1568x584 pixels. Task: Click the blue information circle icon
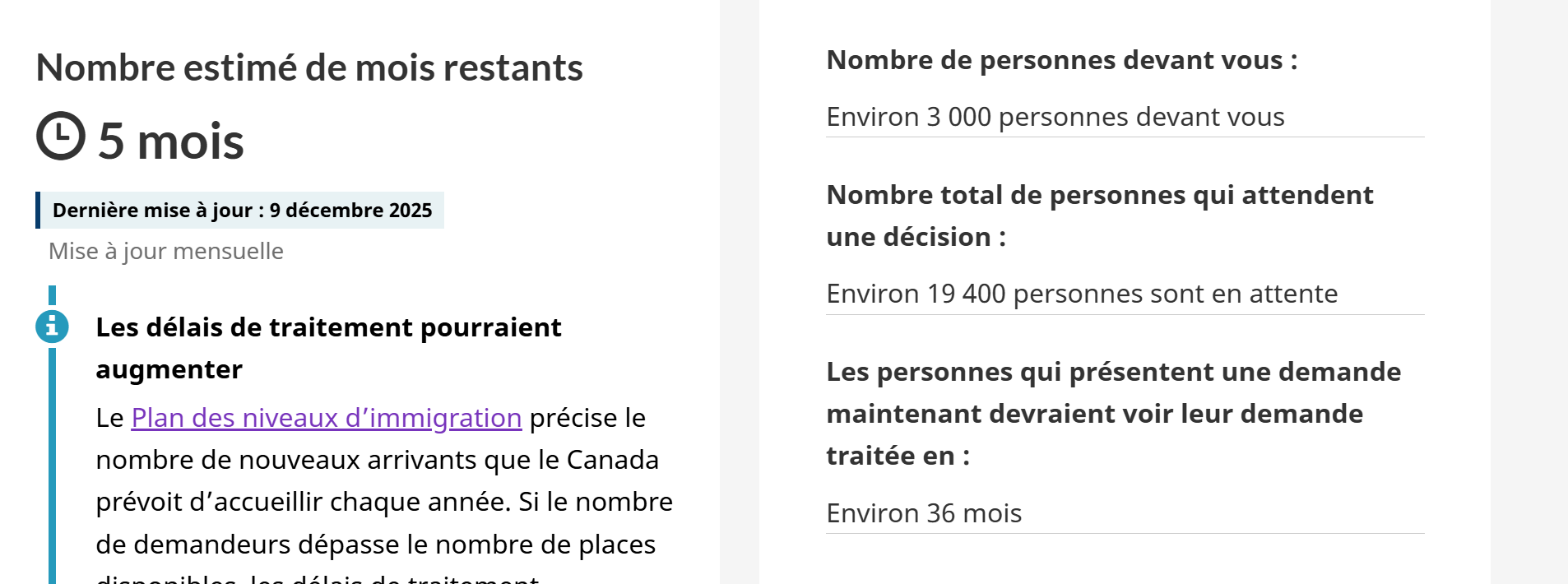52,327
